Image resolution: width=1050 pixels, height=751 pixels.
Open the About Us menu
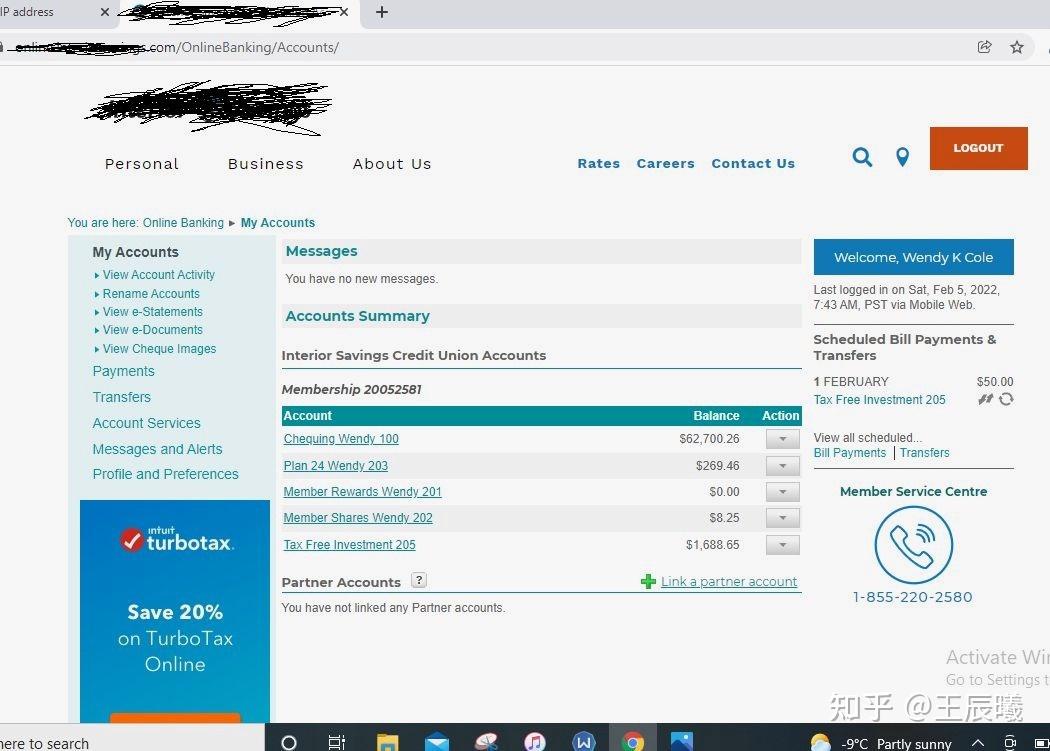click(392, 163)
